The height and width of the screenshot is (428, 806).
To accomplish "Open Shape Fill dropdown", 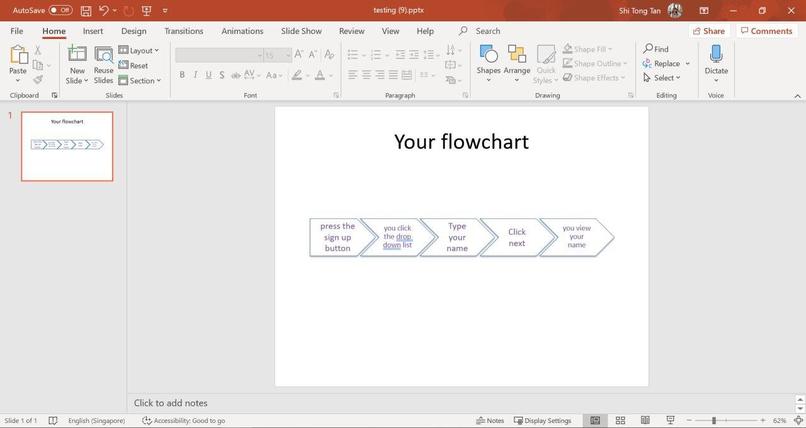I will [588, 49].
